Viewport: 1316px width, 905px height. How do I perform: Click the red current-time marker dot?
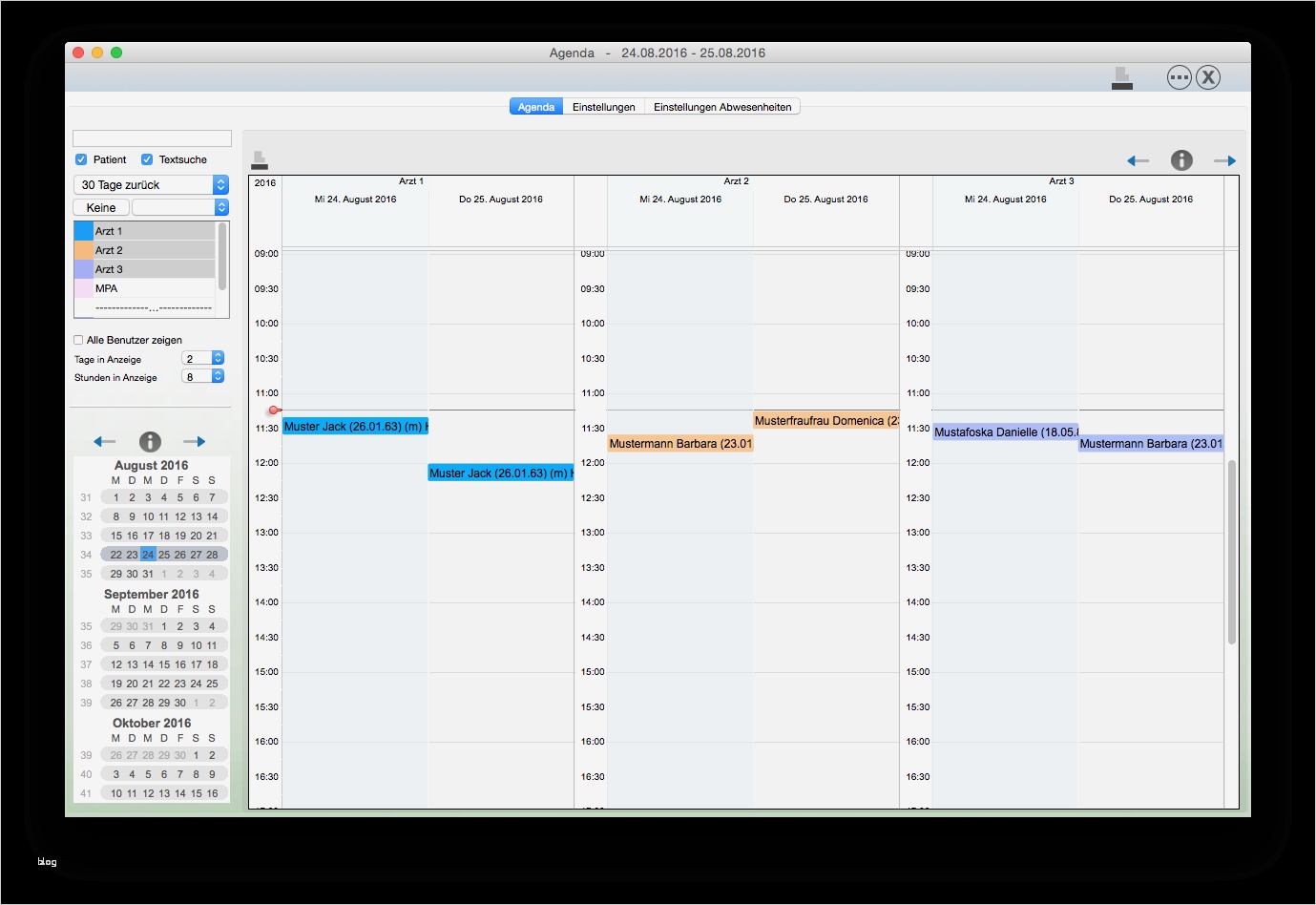click(x=274, y=410)
